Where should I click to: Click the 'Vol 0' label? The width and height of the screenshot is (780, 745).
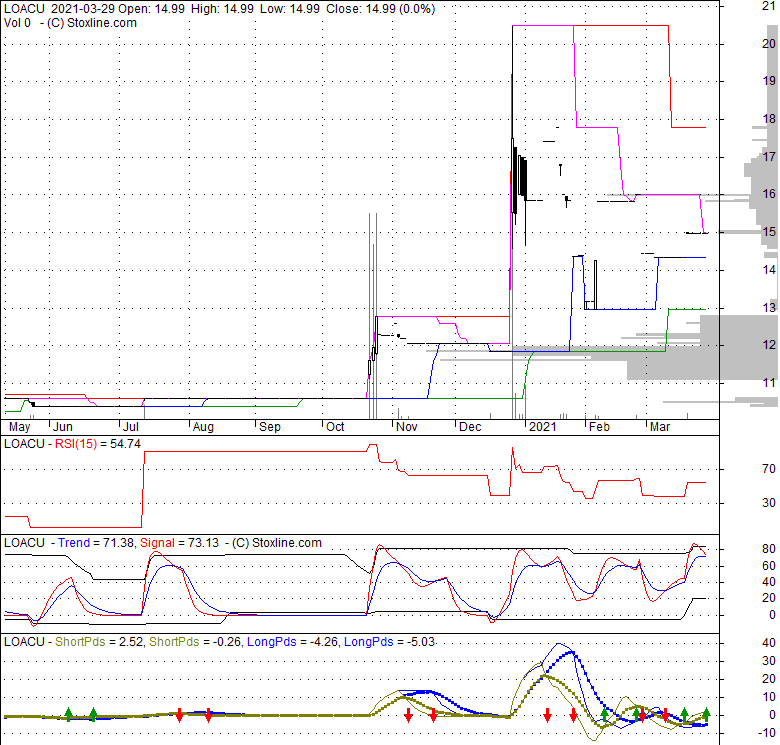pyautogui.click(x=17, y=23)
